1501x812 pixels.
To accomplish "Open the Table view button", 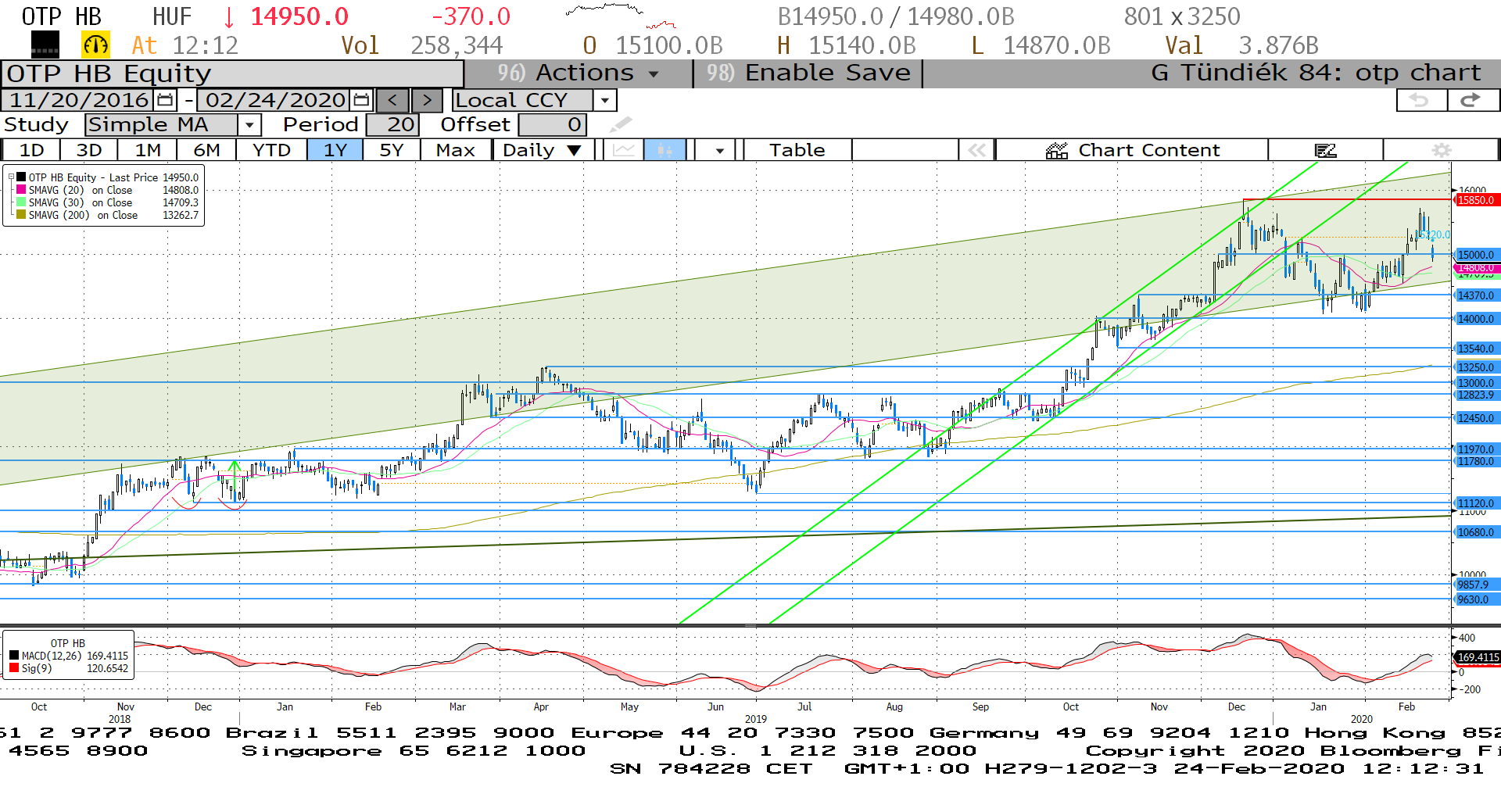I will pyautogui.click(x=797, y=150).
